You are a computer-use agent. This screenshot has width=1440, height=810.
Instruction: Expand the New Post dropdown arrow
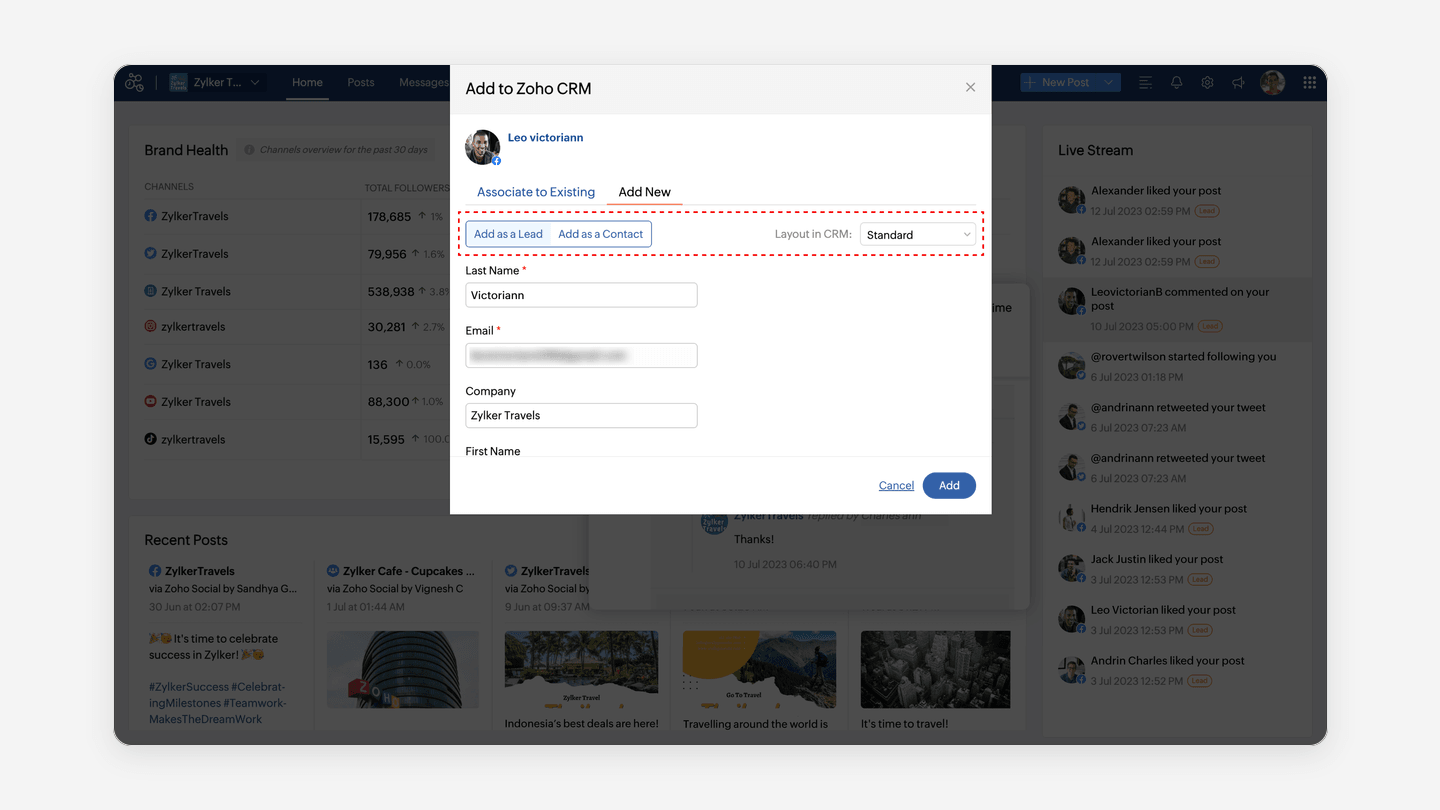[x=1109, y=83]
